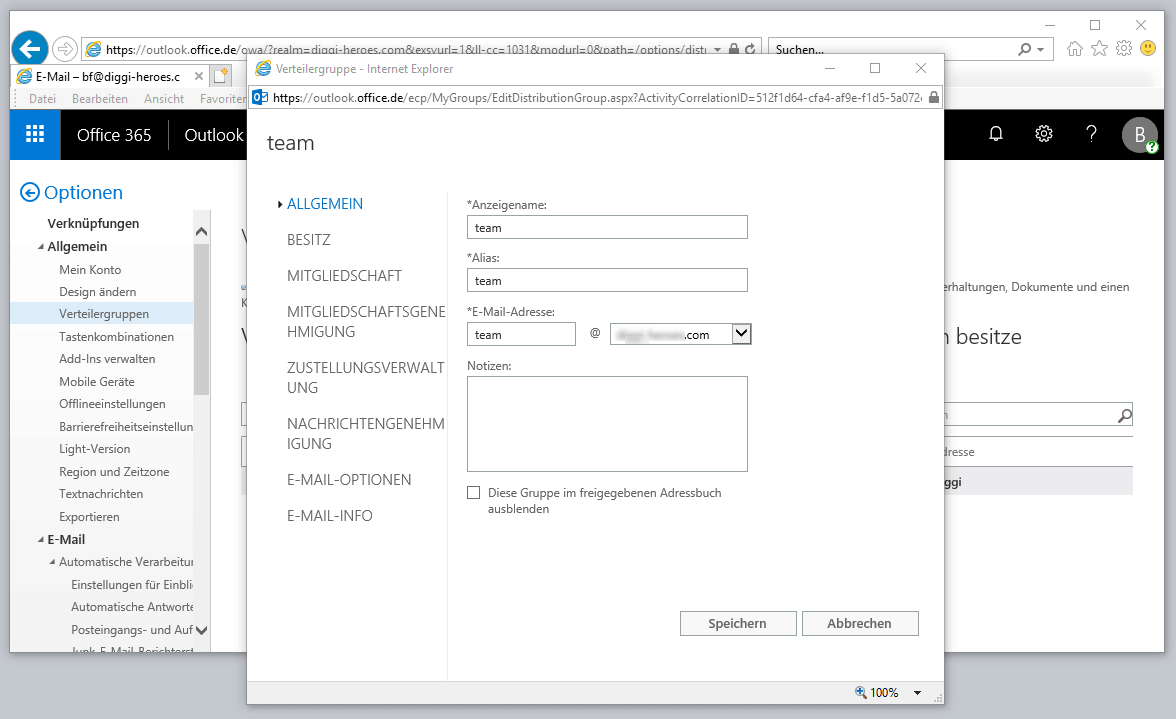Select Tastenkombinationen in the options sidebar
The width and height of the screenshot is (1176, 719).
(116, 337)
